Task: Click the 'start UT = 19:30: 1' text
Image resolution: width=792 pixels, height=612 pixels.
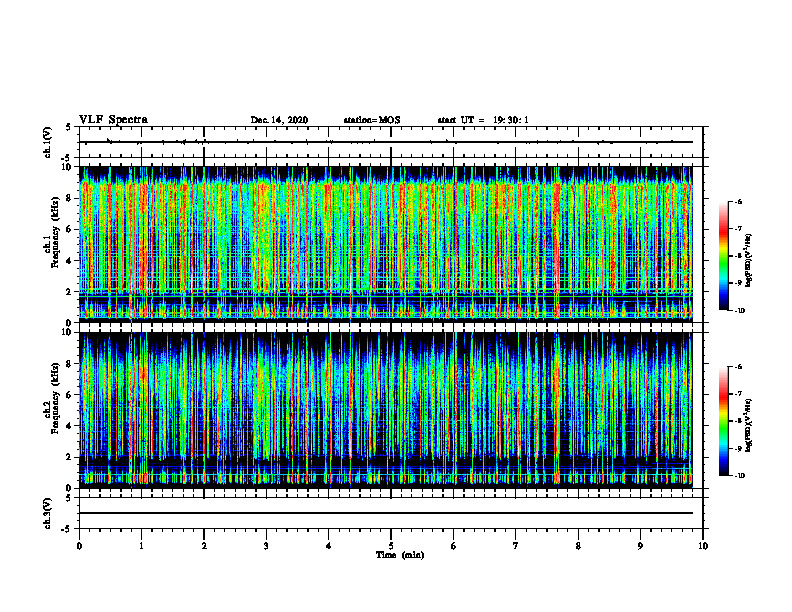Action: [483, 120]
